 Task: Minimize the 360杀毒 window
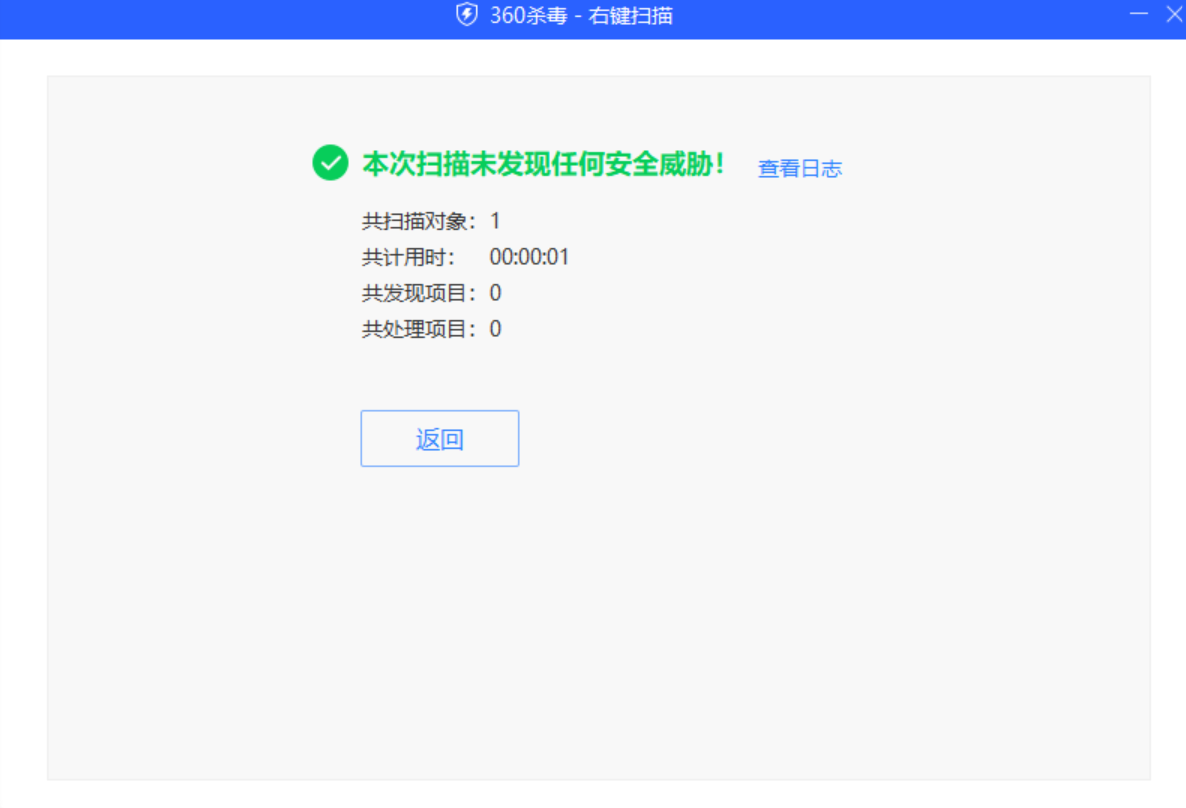pos(1138,14)
